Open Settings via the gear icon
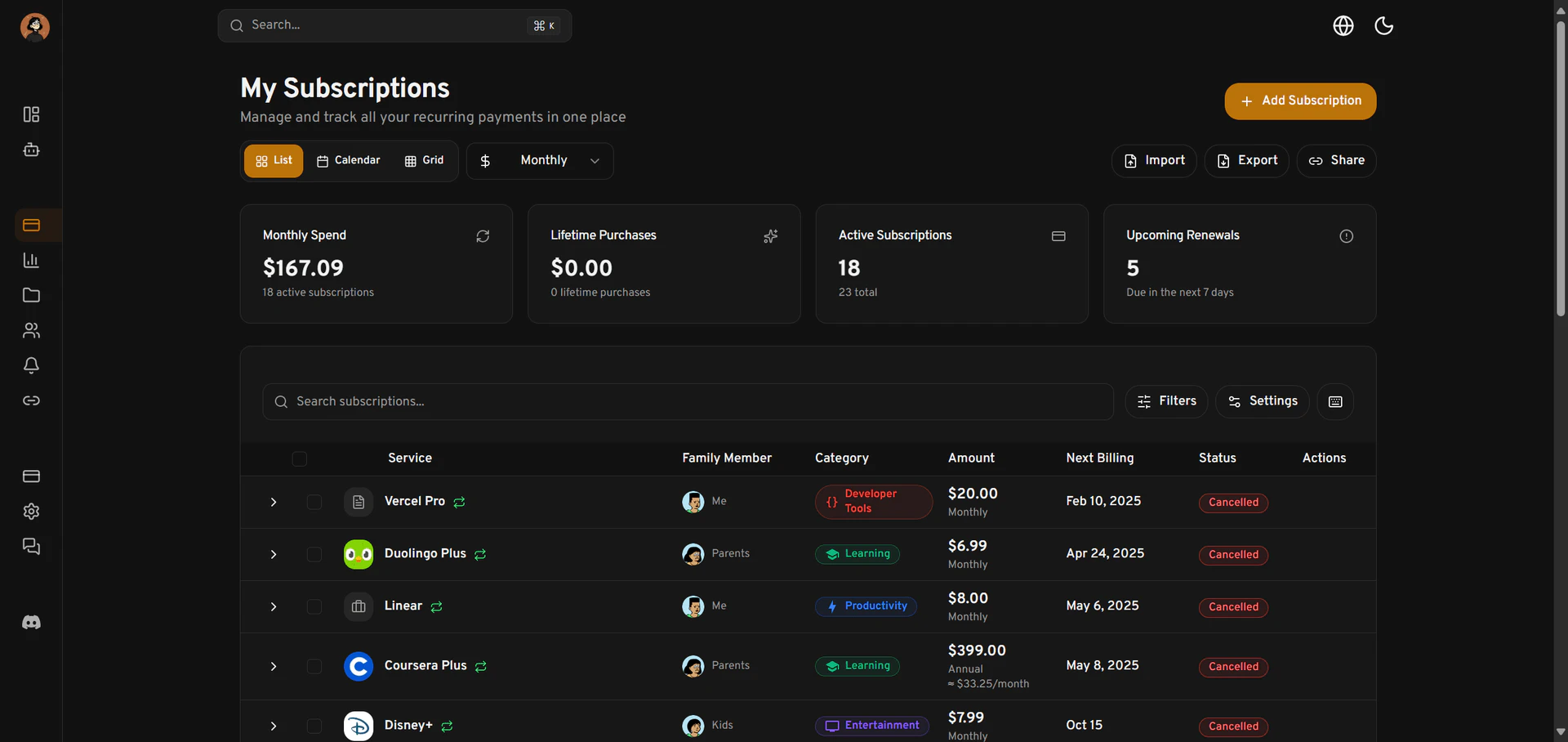The image size is (1568, 742). tap(31, 512)
